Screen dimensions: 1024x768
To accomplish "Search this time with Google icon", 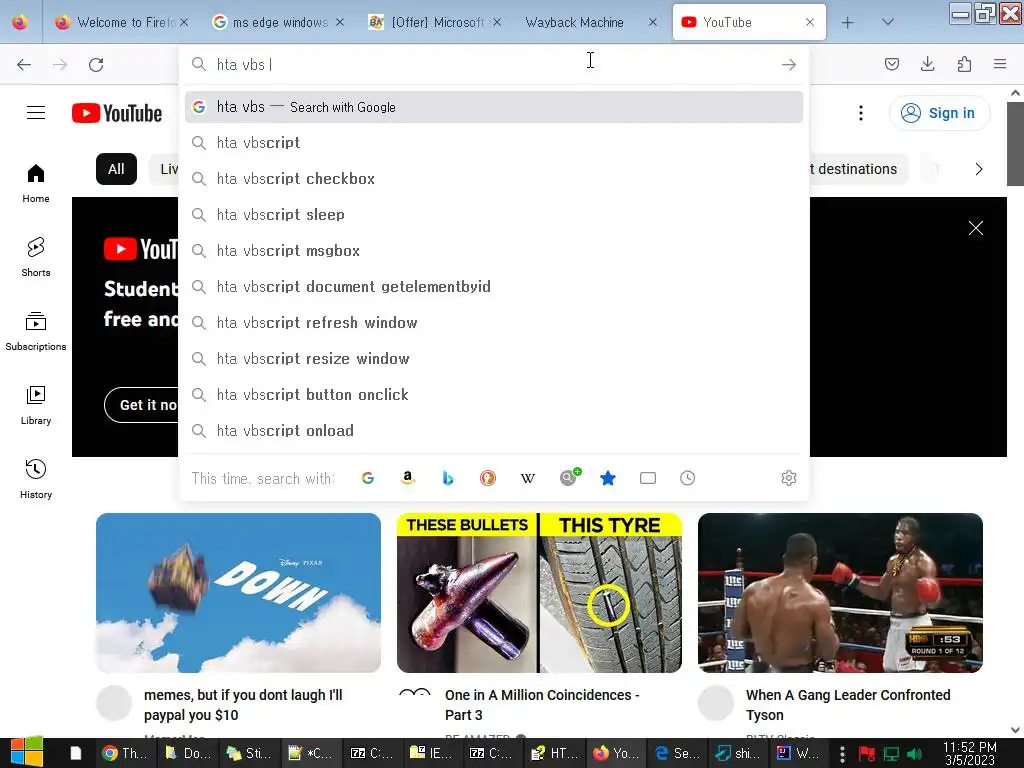I will 368,478.
